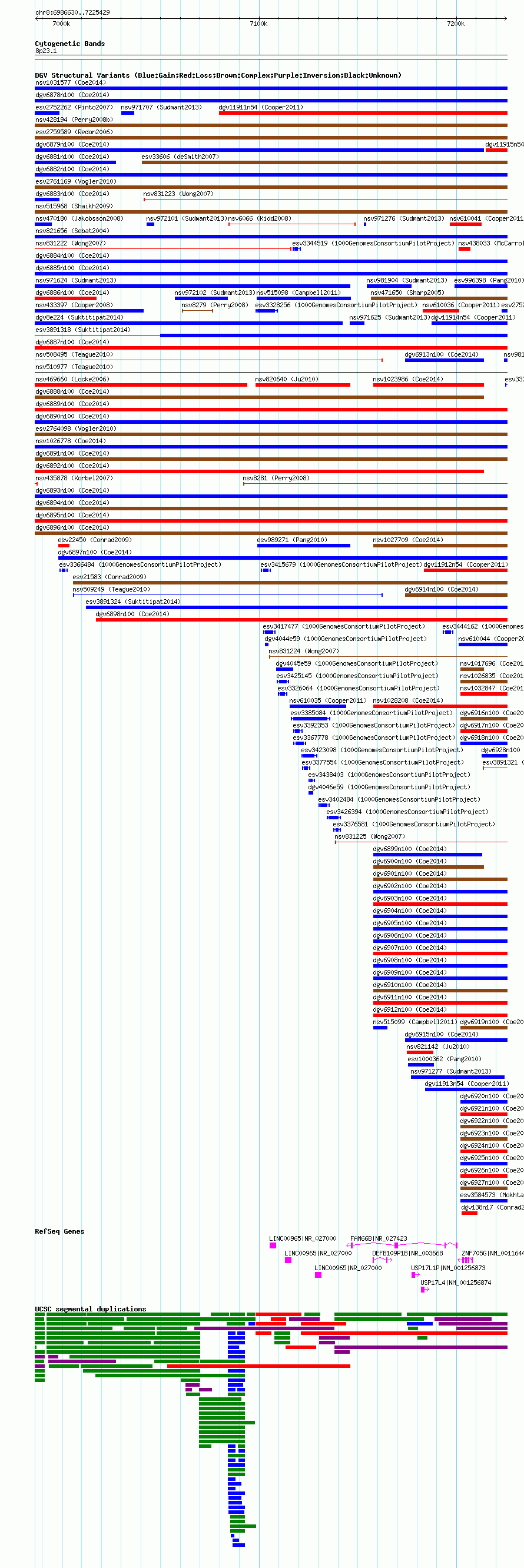This screenshot has width=524, height=1568.
Task: Click variant esv33606 (deSmith2007)
Action: pyautogui.click(x=181, y=157)
